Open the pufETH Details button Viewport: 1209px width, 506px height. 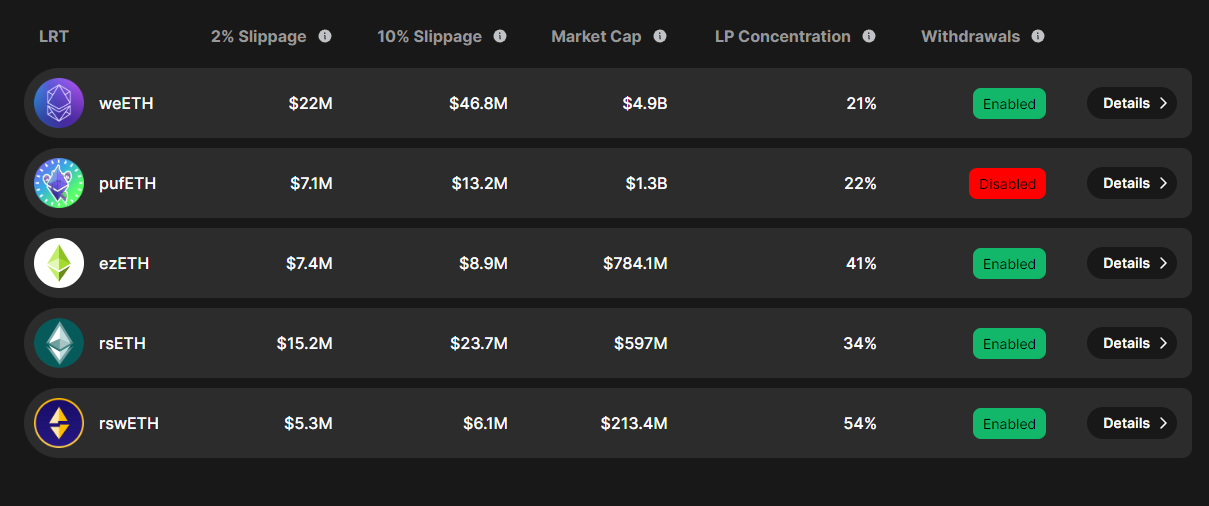[x=1131, y=183]
